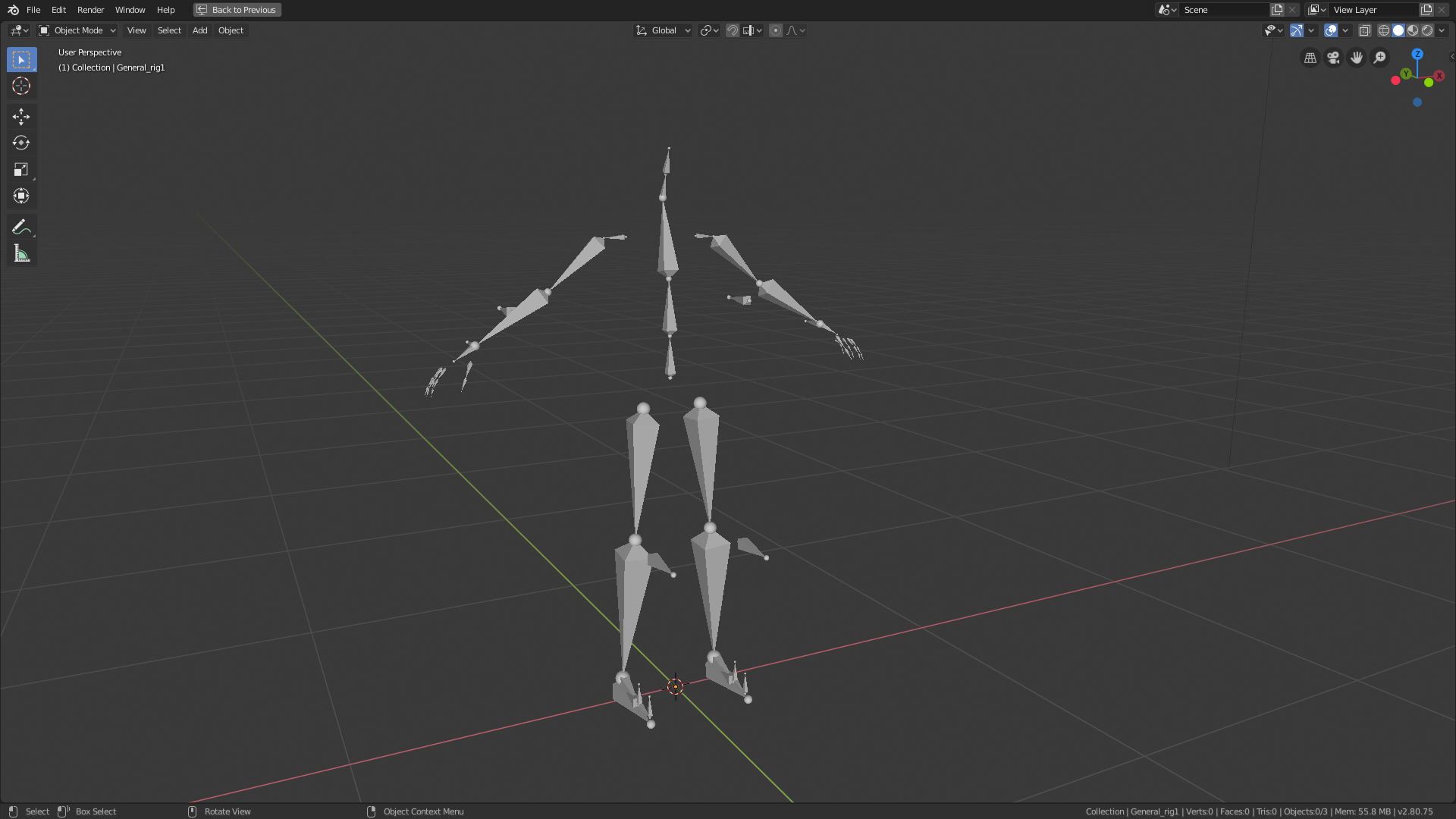Click the Z axis on the navigation gizmo
Viewport: 1456px width, 819px height.
click(x=1417, y=55)
